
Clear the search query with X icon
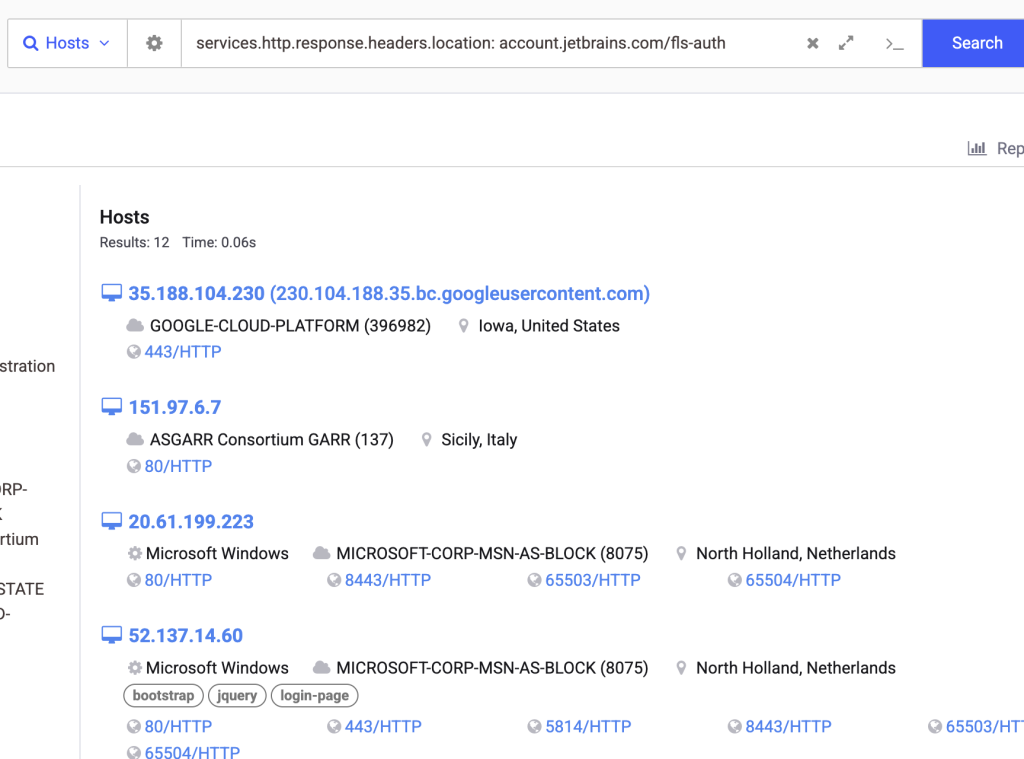[x=813, y=44]
